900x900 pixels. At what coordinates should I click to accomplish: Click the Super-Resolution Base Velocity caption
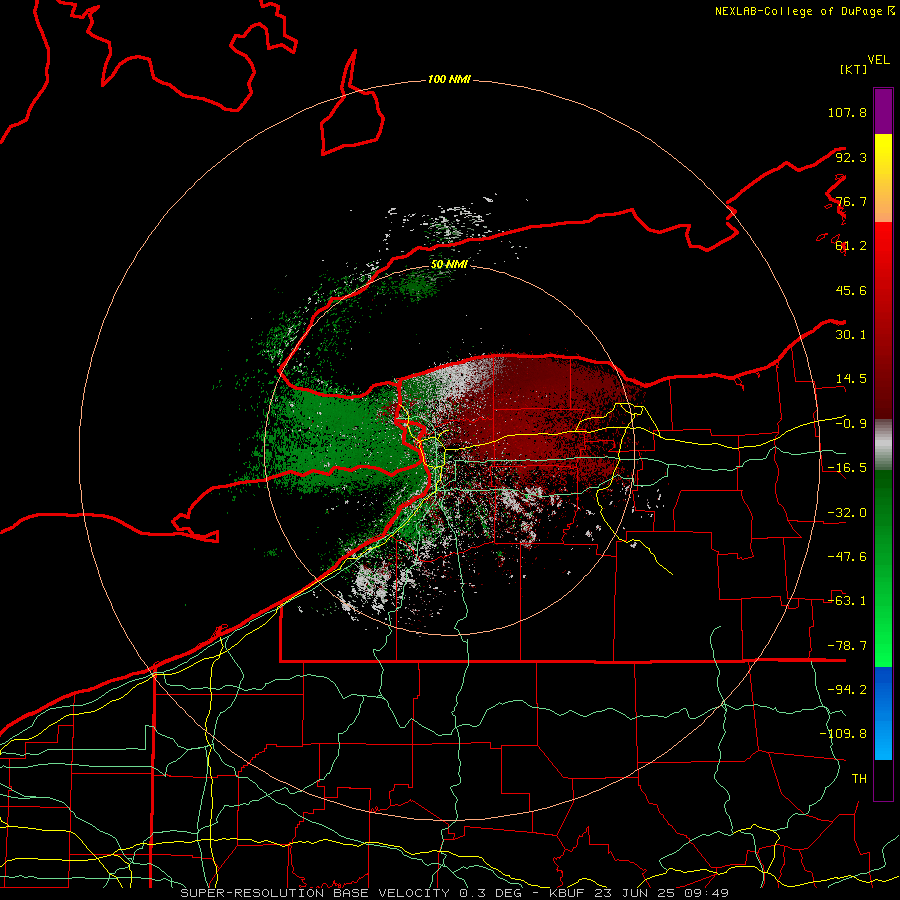click(x=455, y=893)
